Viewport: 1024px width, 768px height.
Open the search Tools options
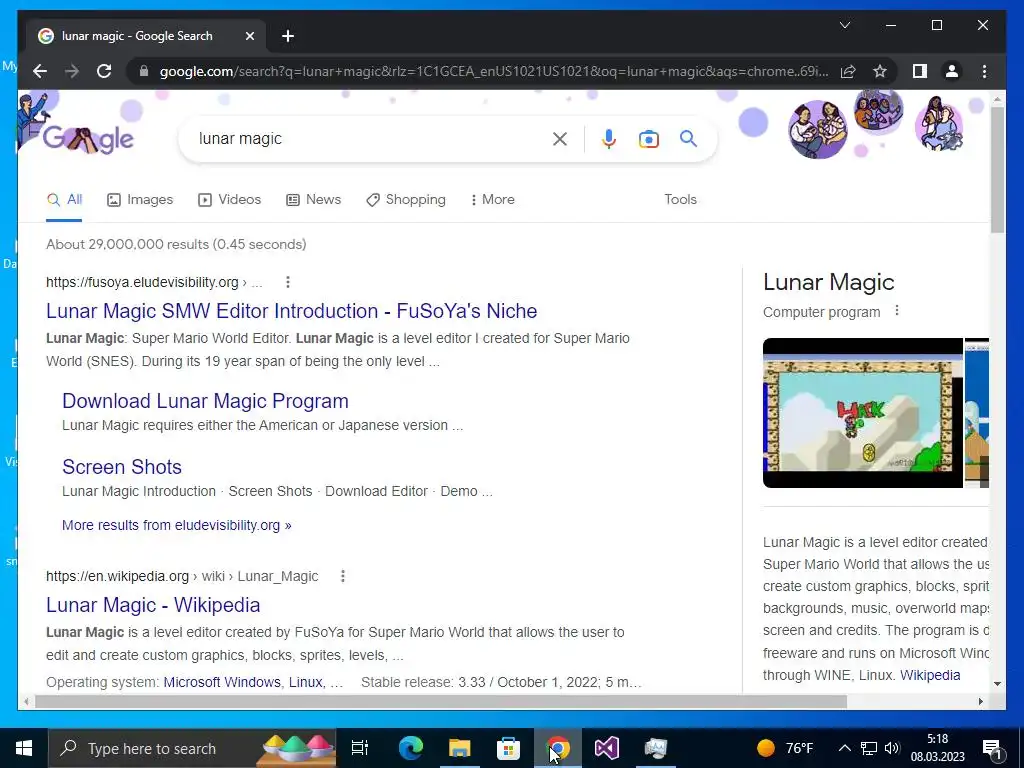(x=680, y=199)
